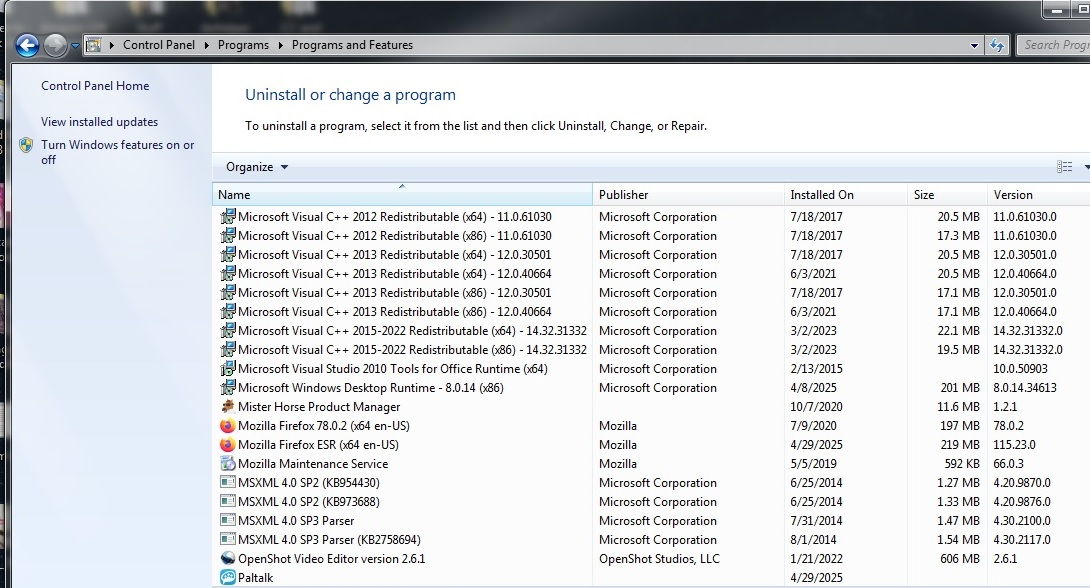Open the Organize dropdown menu

[x=257, y=167]
